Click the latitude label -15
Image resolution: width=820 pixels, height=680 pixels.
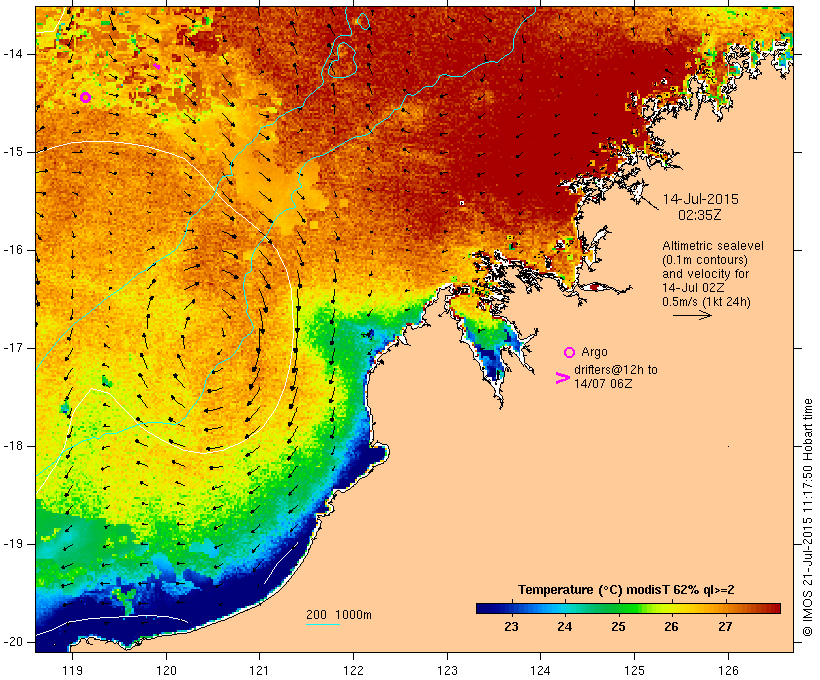point(13,152)
